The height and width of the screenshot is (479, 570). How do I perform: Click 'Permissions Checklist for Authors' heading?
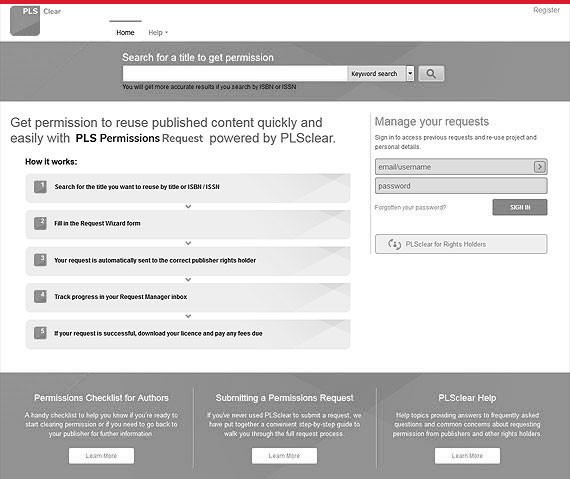[101, 398]
